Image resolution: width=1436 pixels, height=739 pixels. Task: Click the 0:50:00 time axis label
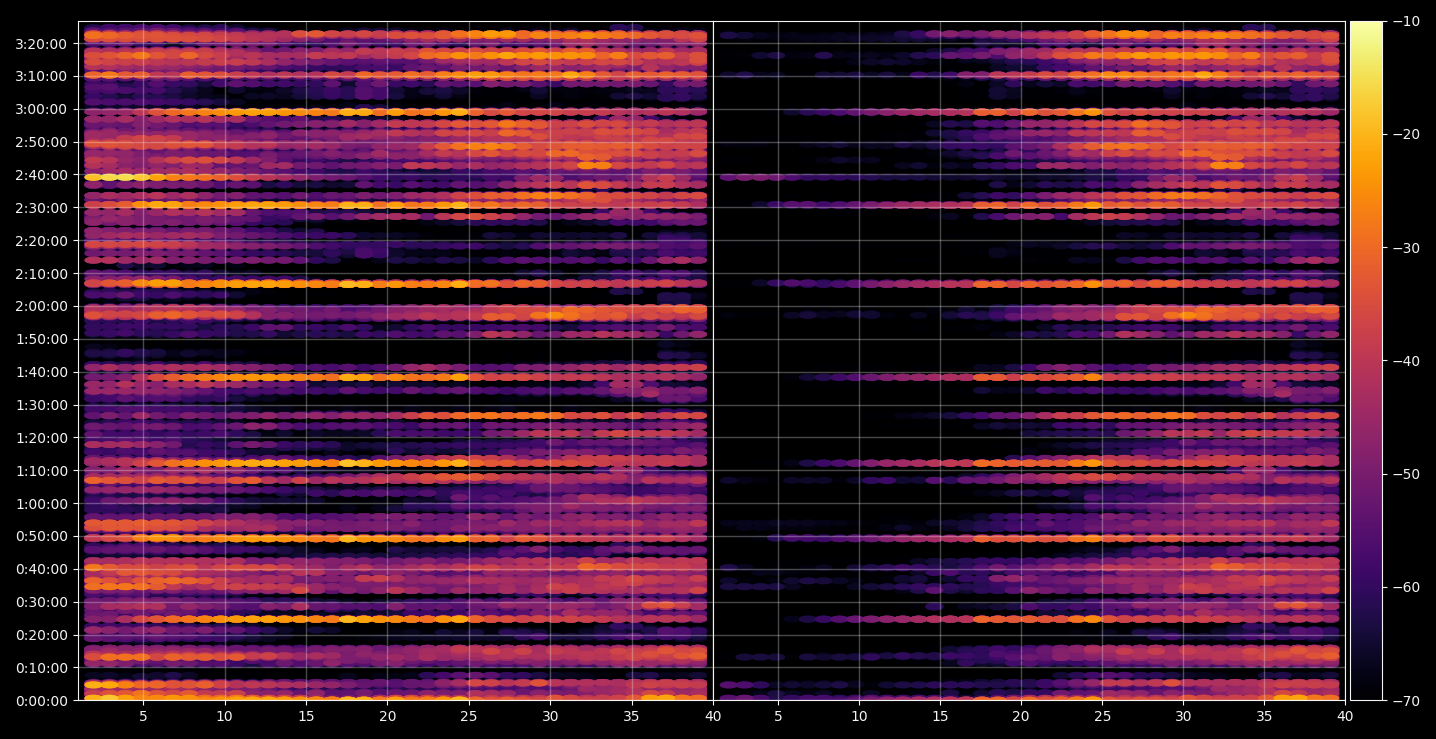coord(43,536)
